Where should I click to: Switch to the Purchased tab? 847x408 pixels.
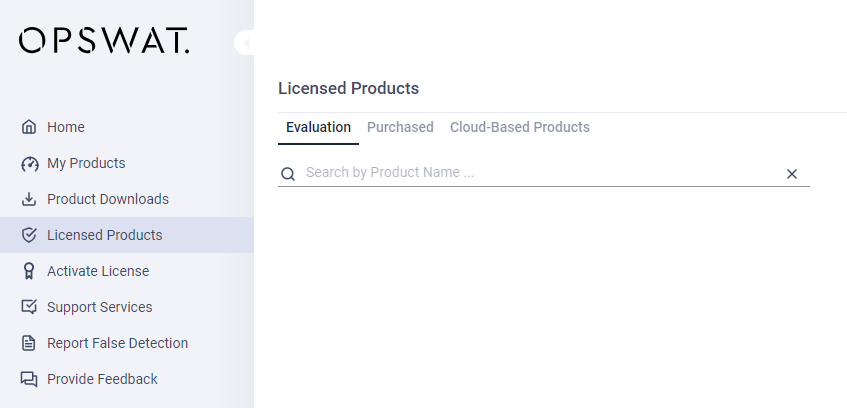(400, 127)
